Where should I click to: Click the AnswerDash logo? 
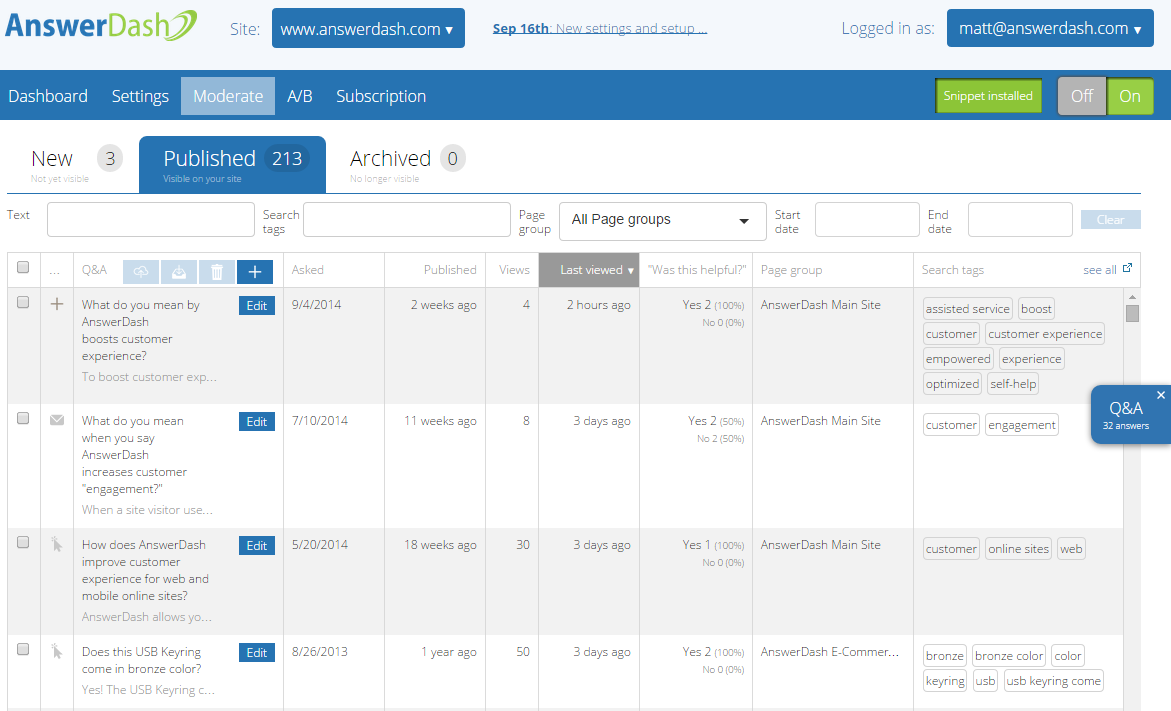tap(101, 25)
